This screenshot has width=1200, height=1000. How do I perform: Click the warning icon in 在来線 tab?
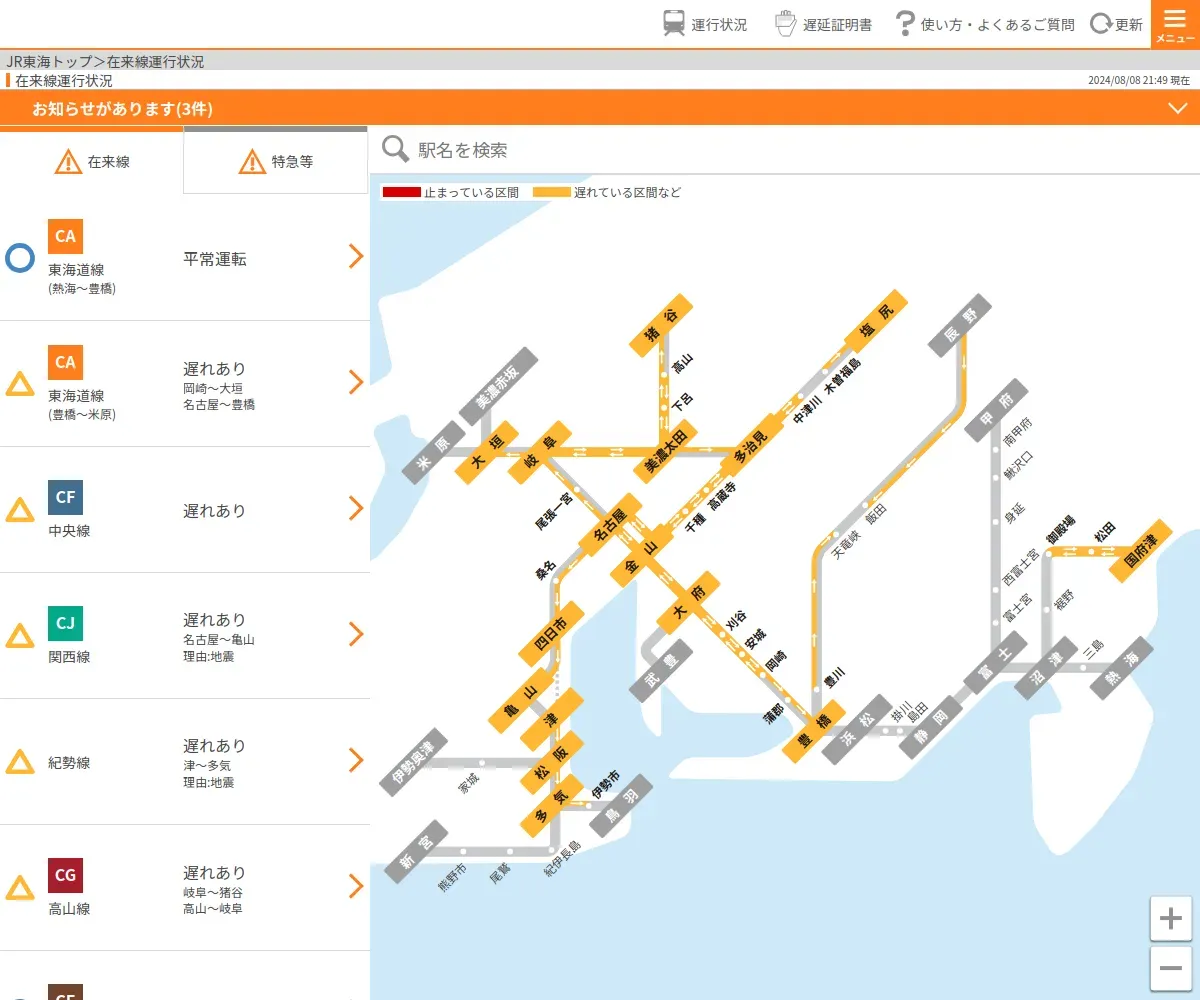click(68, 161)
